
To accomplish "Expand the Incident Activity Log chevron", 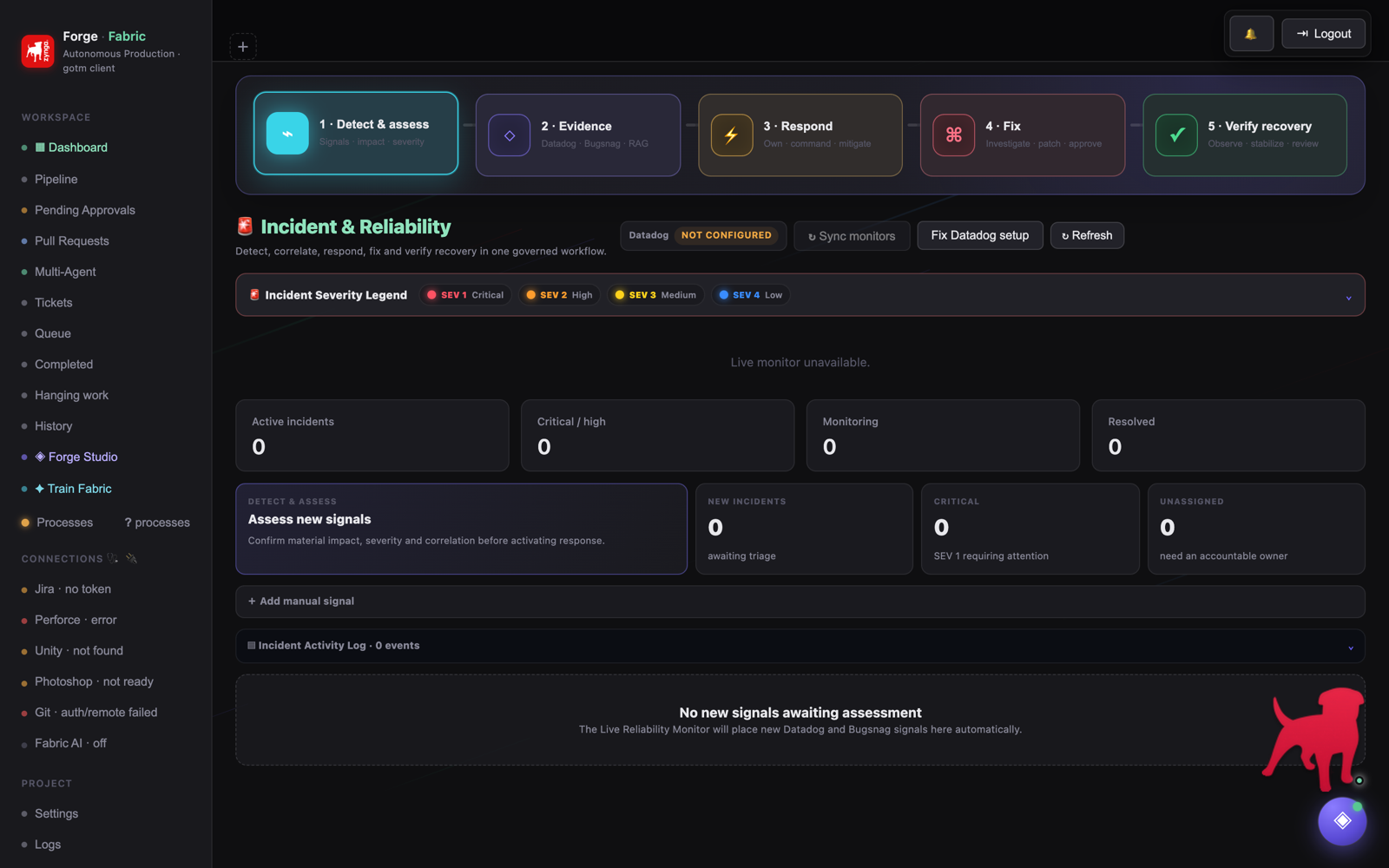I will pos(1350,648).
